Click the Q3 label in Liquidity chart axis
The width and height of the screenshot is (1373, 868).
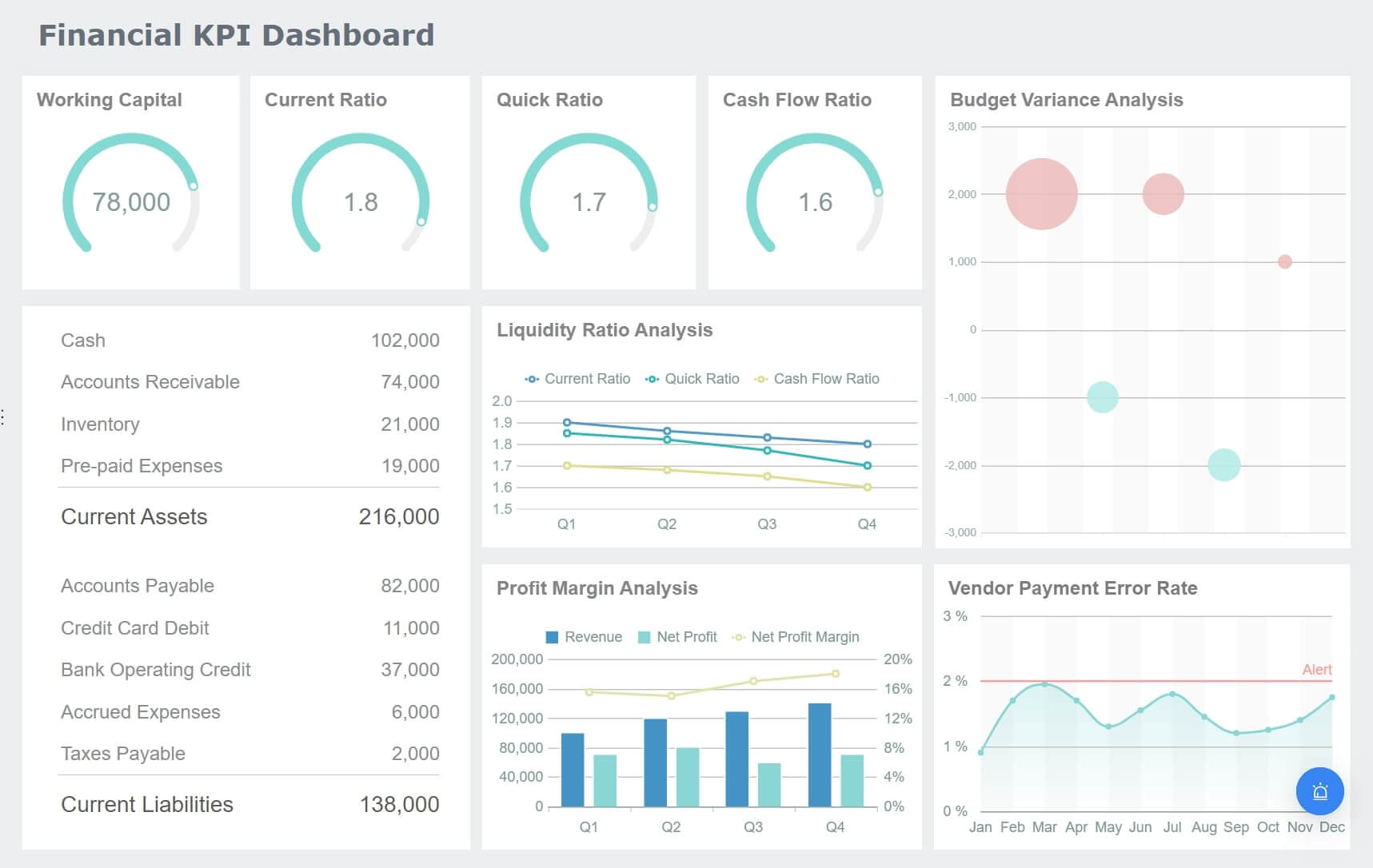767,524
